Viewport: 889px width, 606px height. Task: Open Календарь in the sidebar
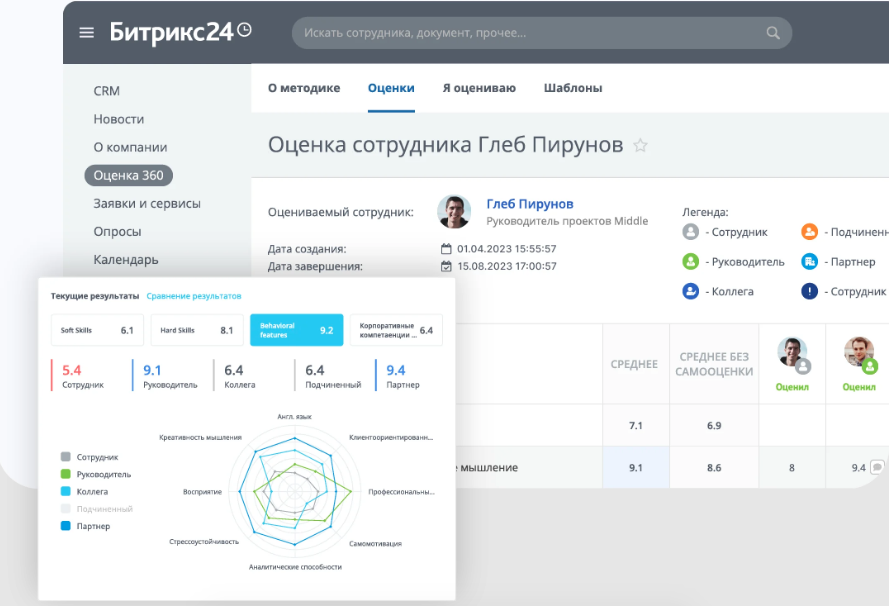click(x=126, y=260)
